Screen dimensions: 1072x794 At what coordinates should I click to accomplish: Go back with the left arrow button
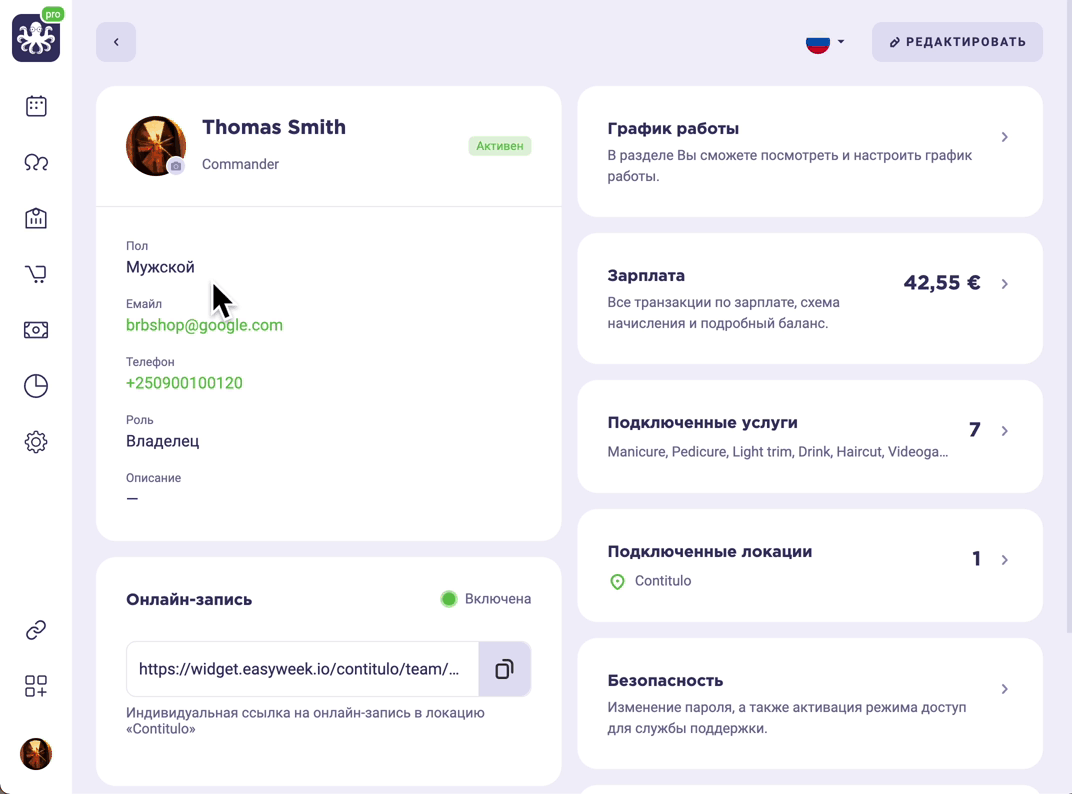click(116, 42)
